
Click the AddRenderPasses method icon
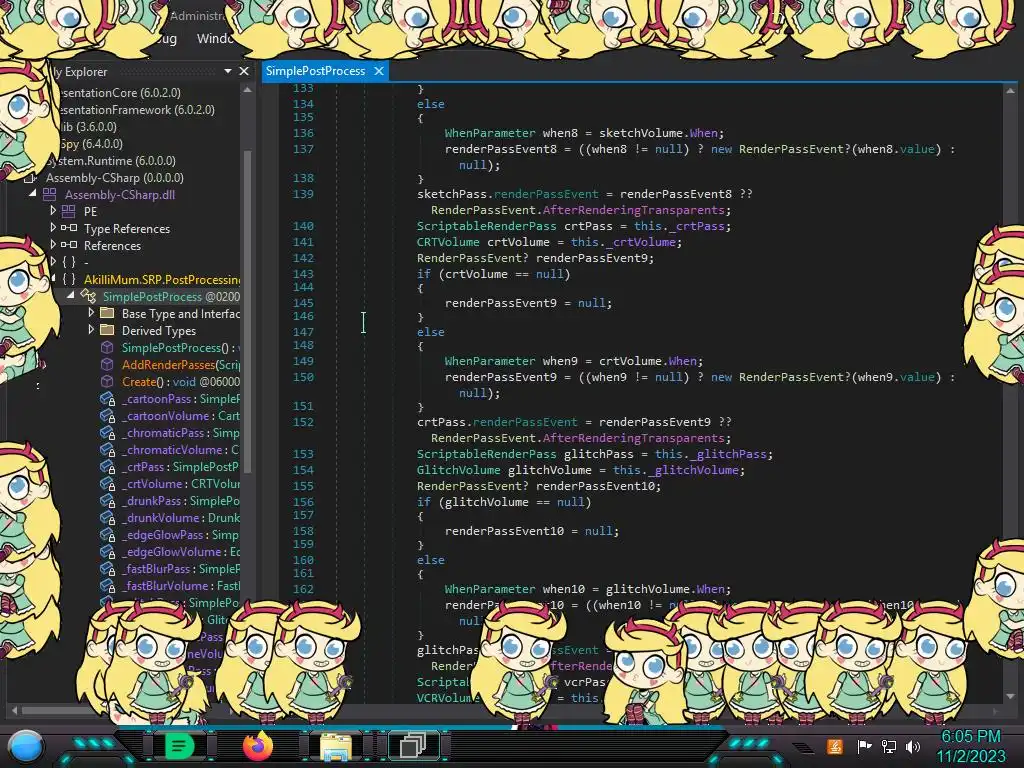coord(107,364)
